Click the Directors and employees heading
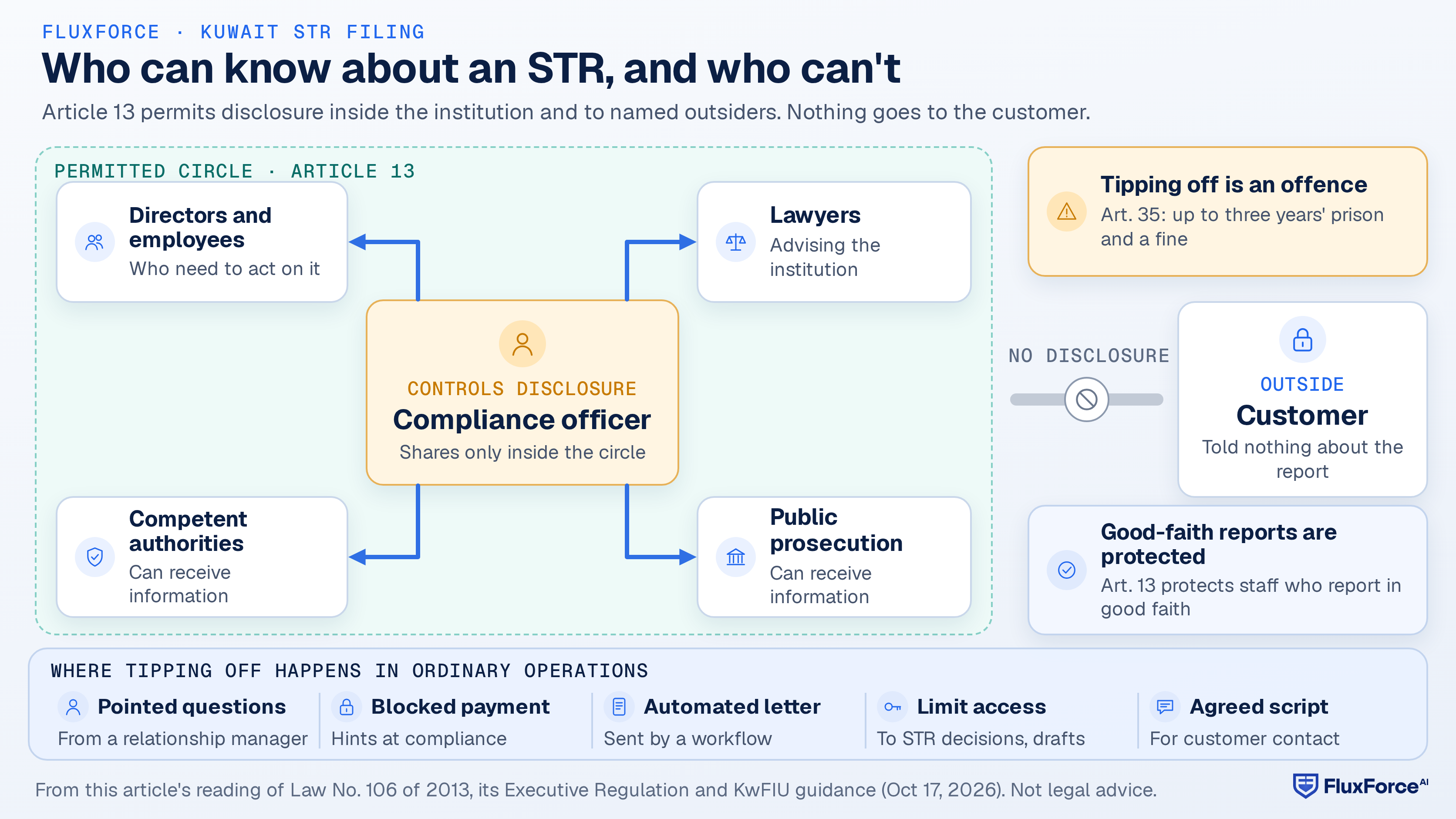The height and width of the screenshot is (819, 1456). [x=200, y=227]
